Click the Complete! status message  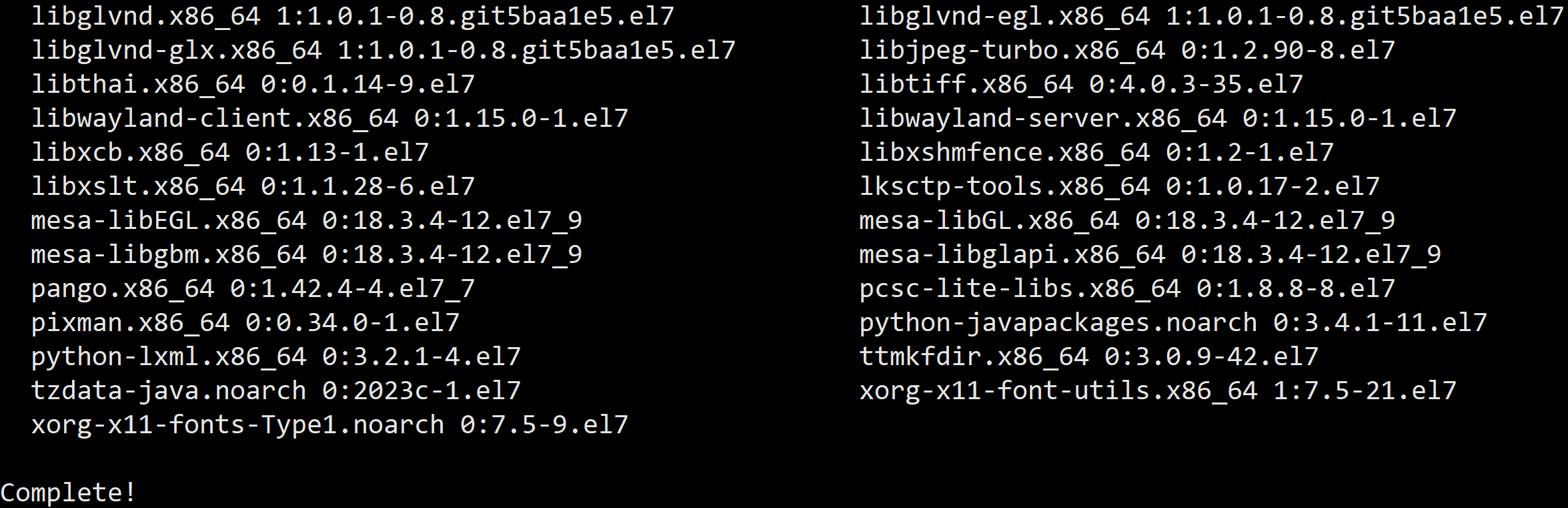click(x=68, y=493)
